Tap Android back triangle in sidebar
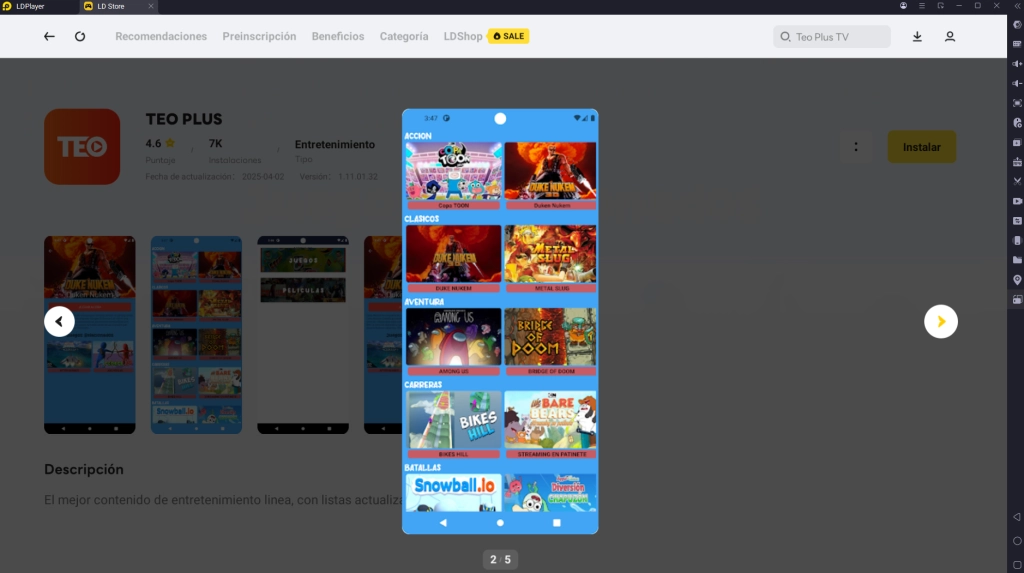Screen dimensions: 1024x573 tap(1017, 517)
